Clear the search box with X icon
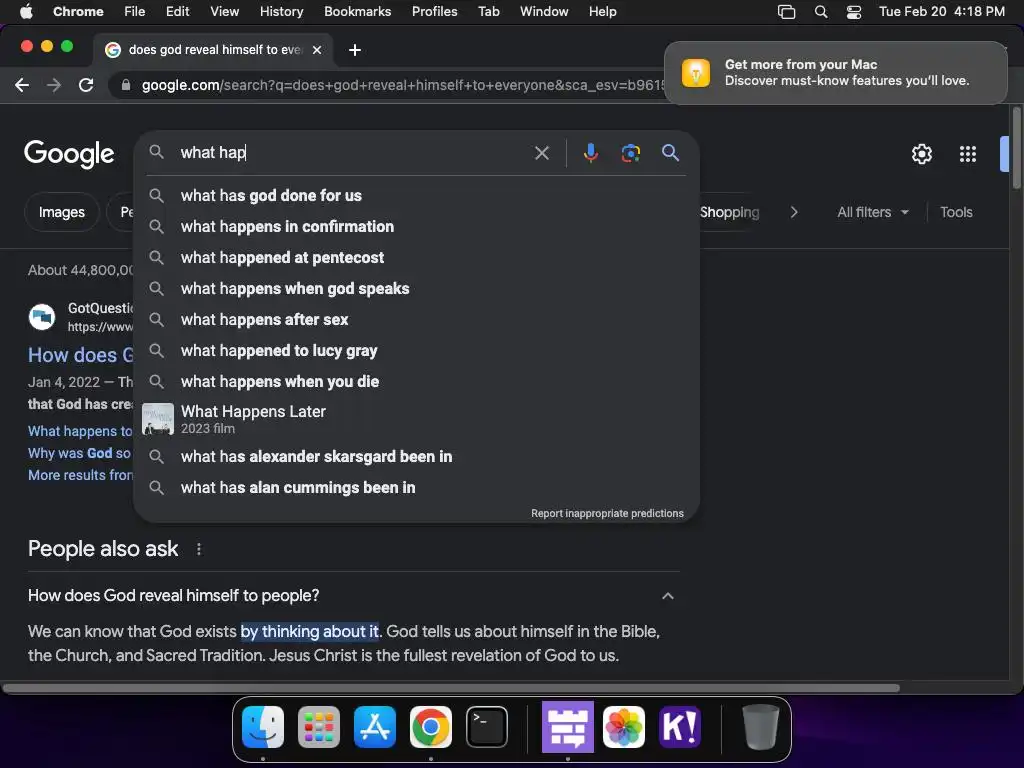 pos(541,153)
